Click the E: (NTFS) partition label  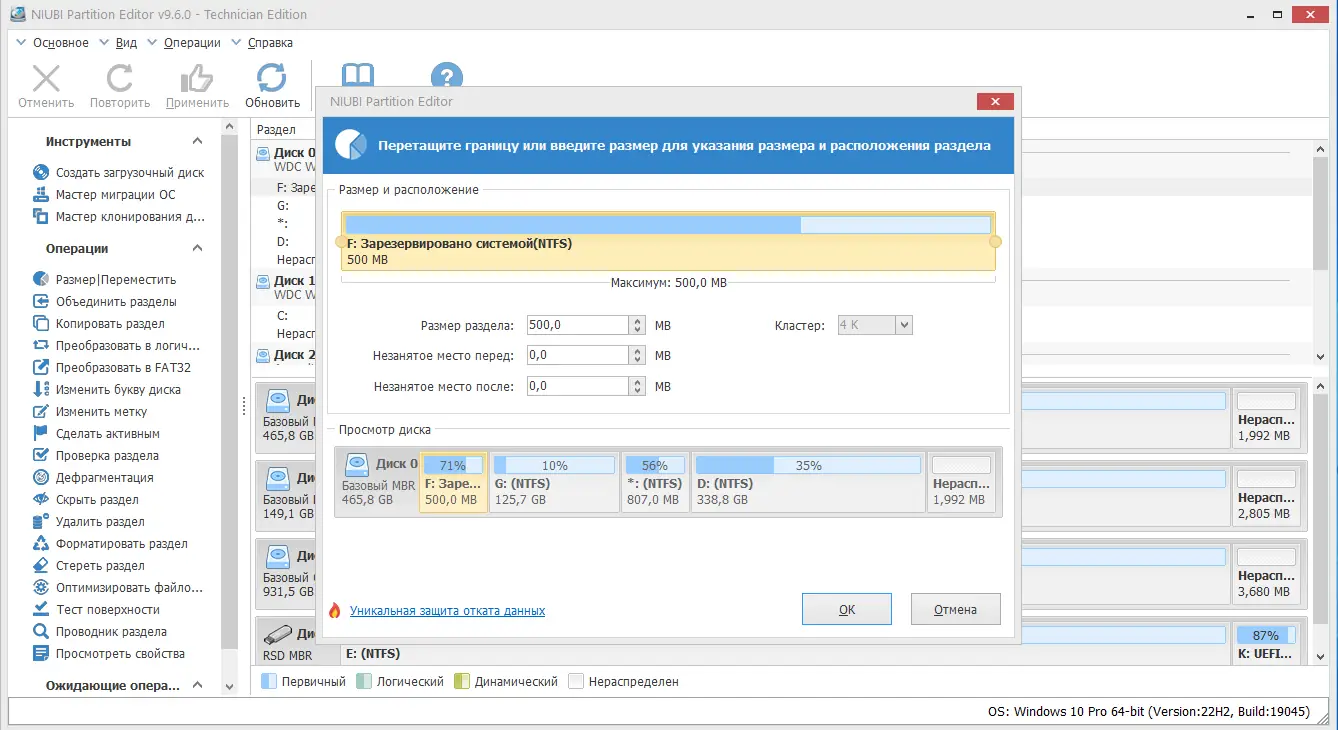pos(372,654)
